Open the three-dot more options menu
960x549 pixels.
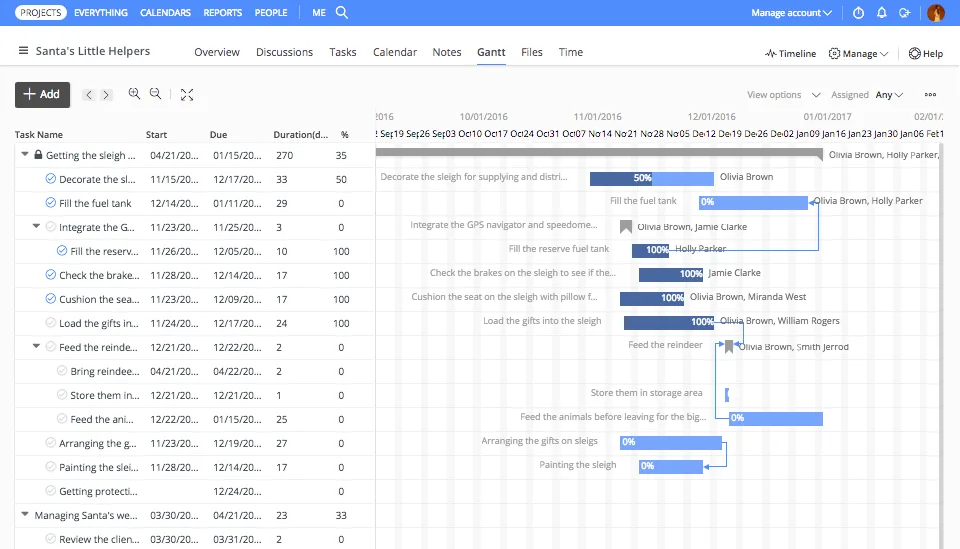pos(930,94)
